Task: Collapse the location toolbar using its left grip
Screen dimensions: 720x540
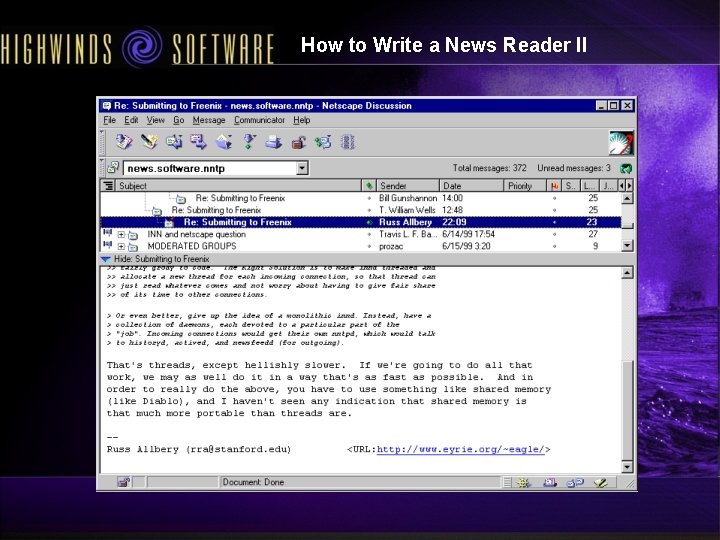Action: point(102,168)
